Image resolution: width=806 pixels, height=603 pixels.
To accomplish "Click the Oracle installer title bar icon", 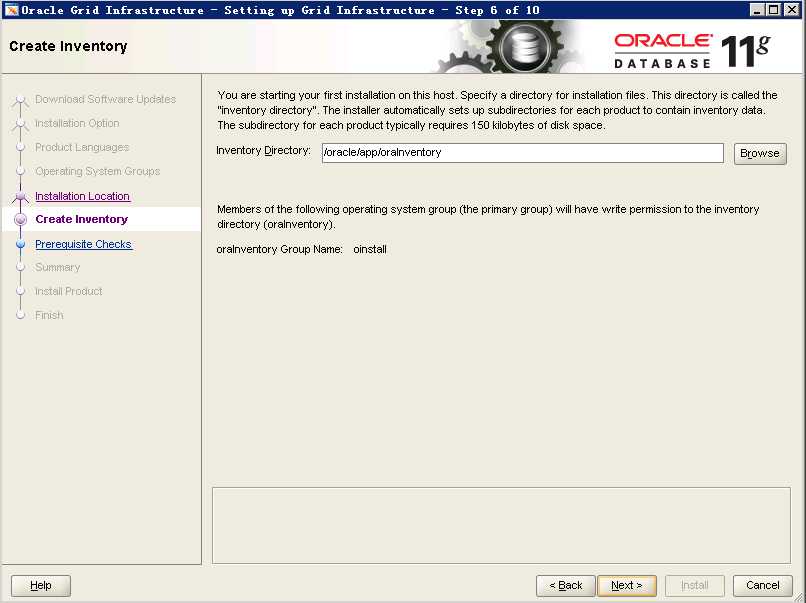I will tap(11, 10).
